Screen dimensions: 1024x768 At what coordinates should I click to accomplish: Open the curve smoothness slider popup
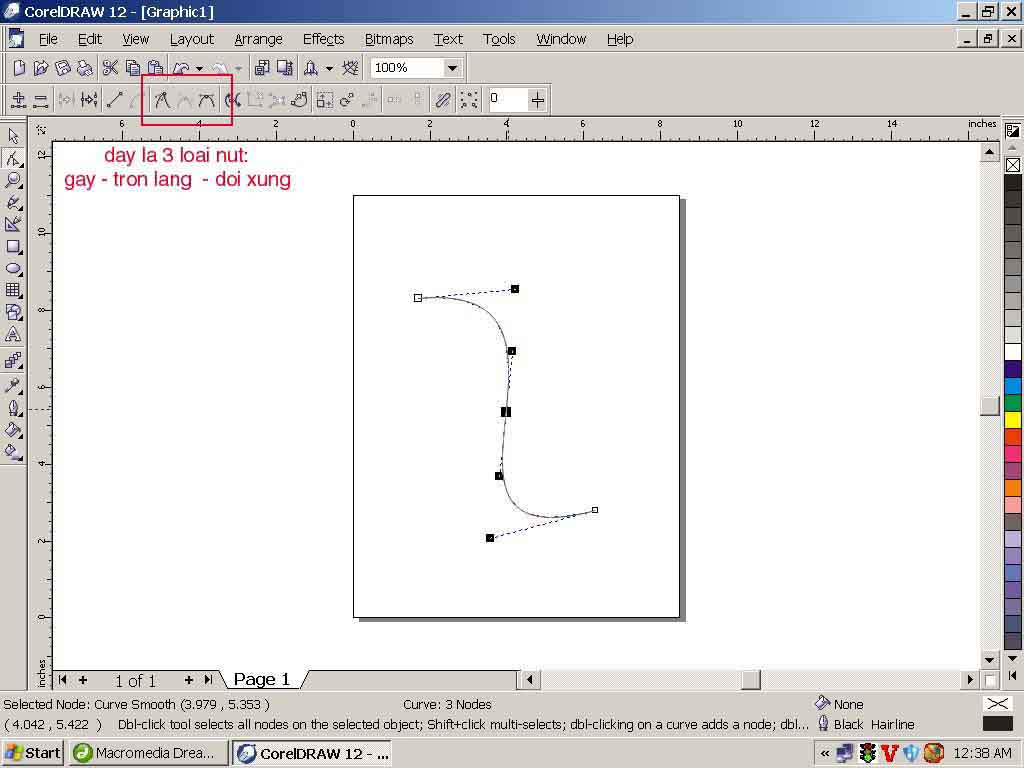coord(537,100)
